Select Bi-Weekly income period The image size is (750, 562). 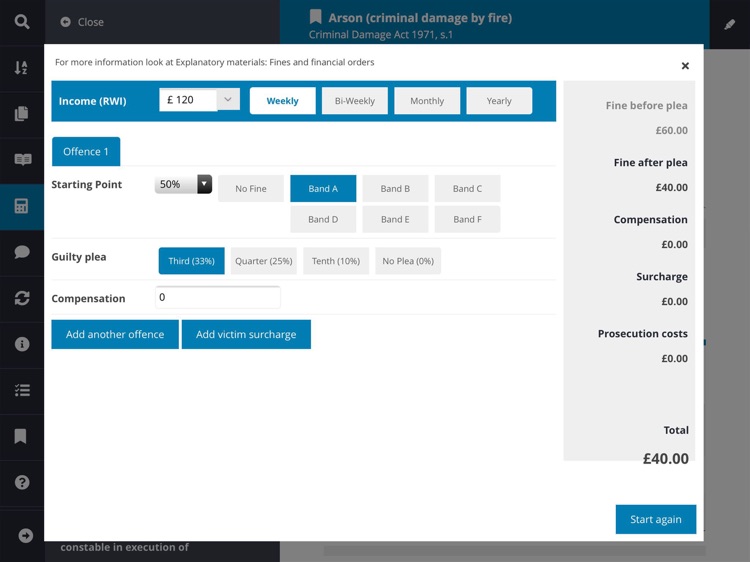click(354, 101)
